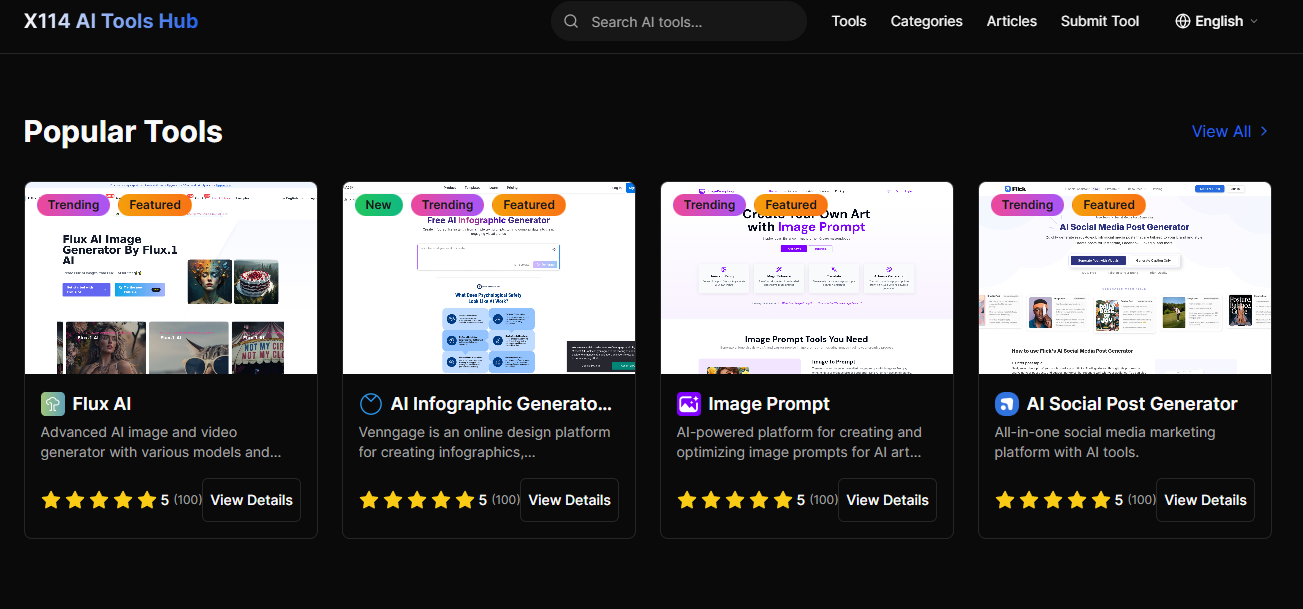The height and width of the screenshot is (609, 1303).
Task: Click the AI Social Post Generator title
Action: [x=1132, y=404]
